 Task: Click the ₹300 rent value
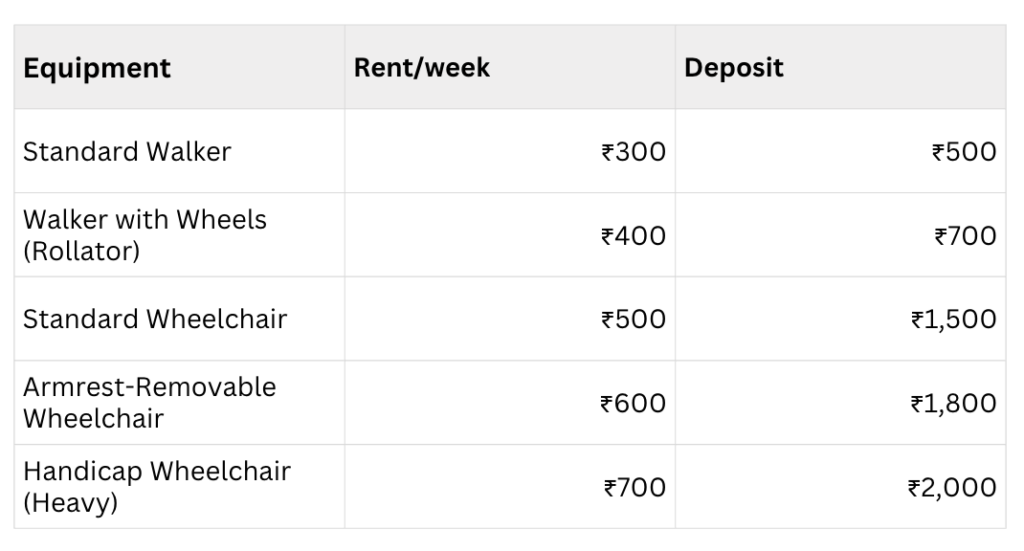pyautogui.click(x=633, y=152)
